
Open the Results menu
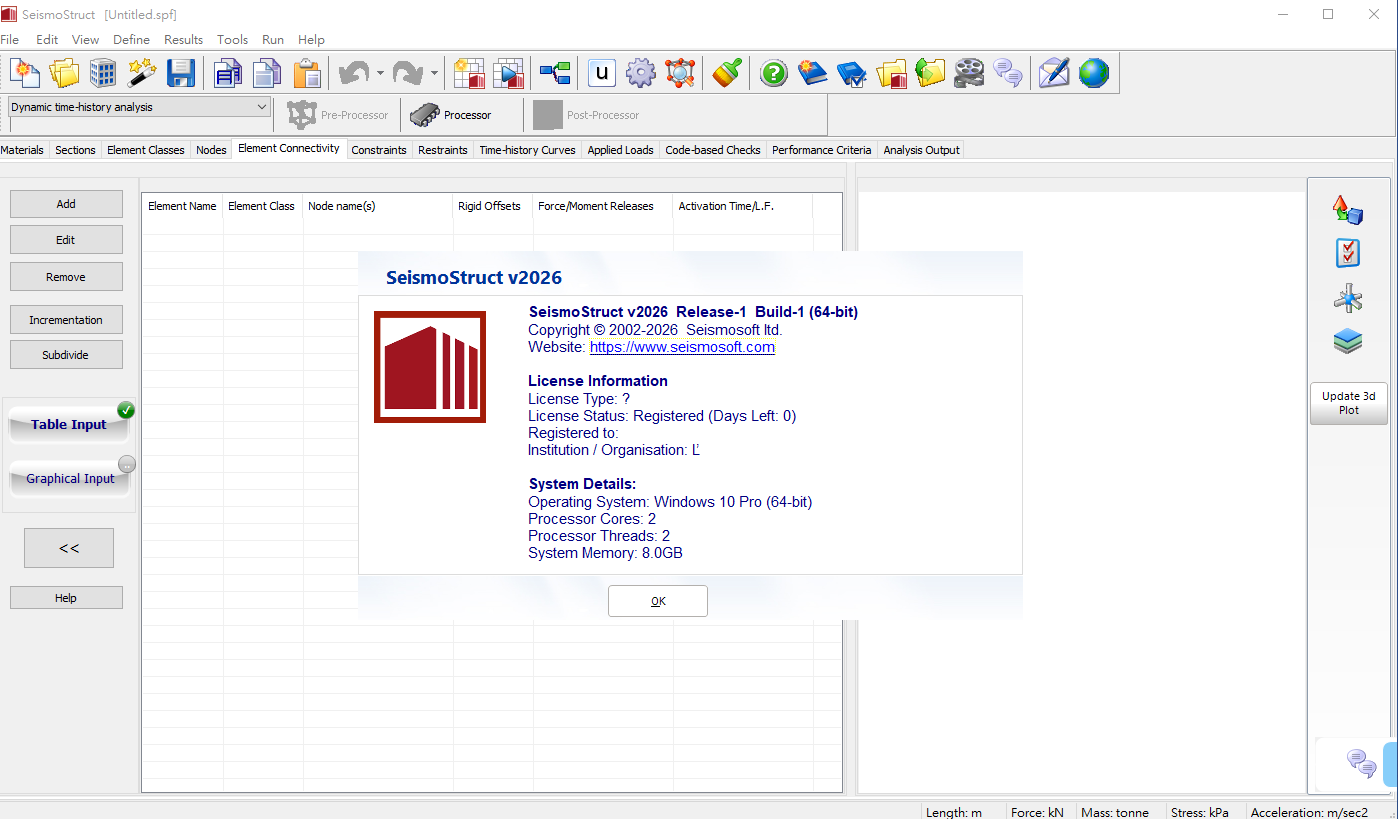pyautogui.click(x=183, y=39)
